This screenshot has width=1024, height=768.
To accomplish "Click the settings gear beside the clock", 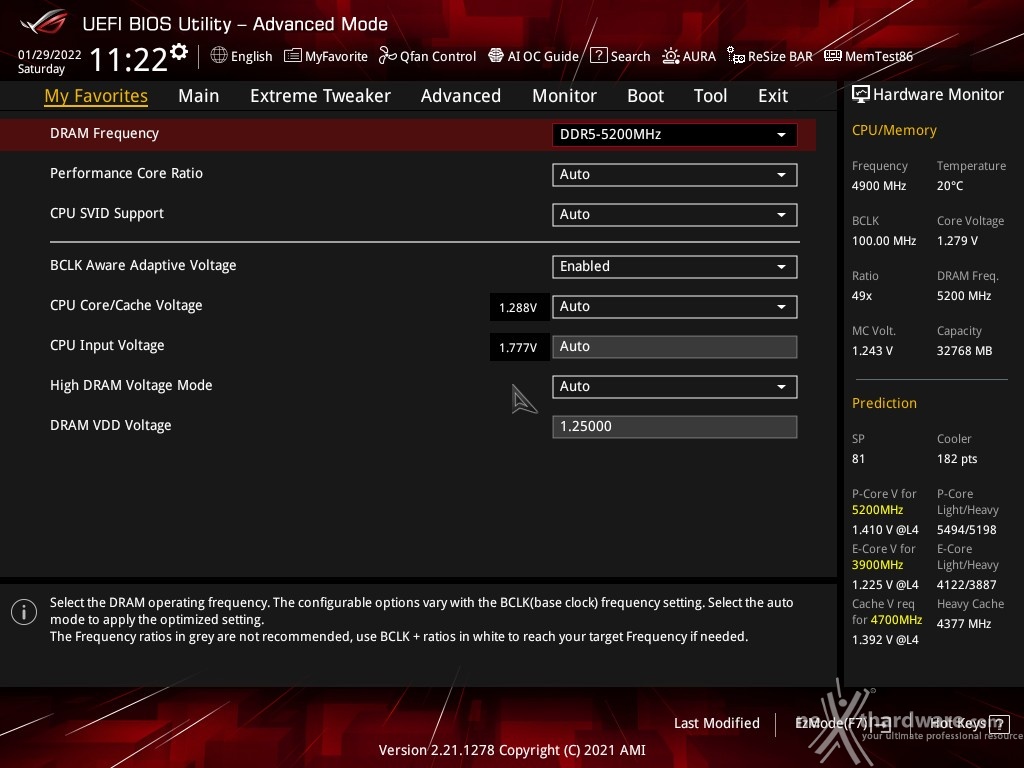I will point(179,52).
